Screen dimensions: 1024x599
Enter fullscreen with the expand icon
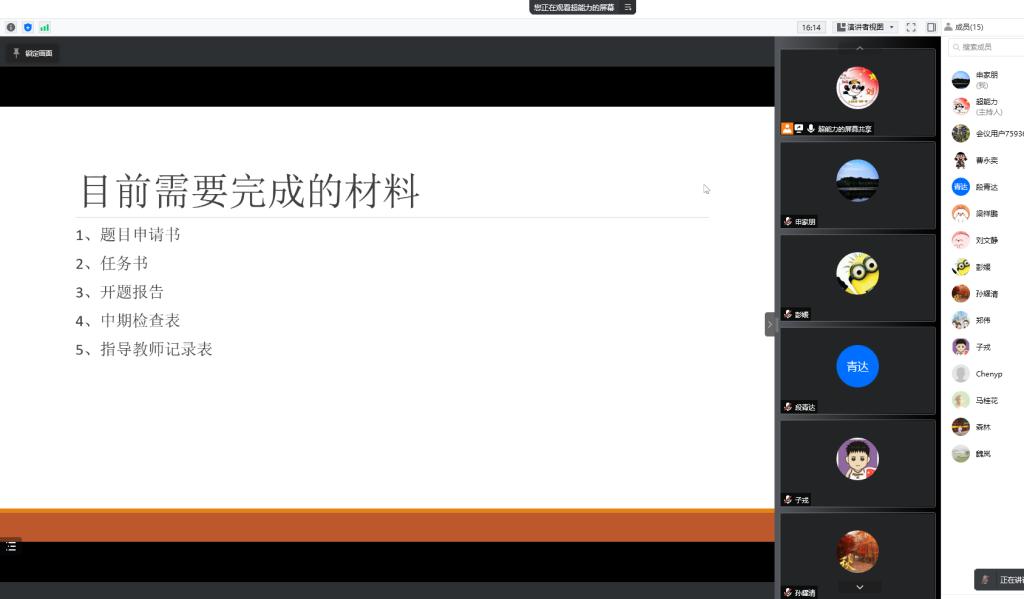911,27
